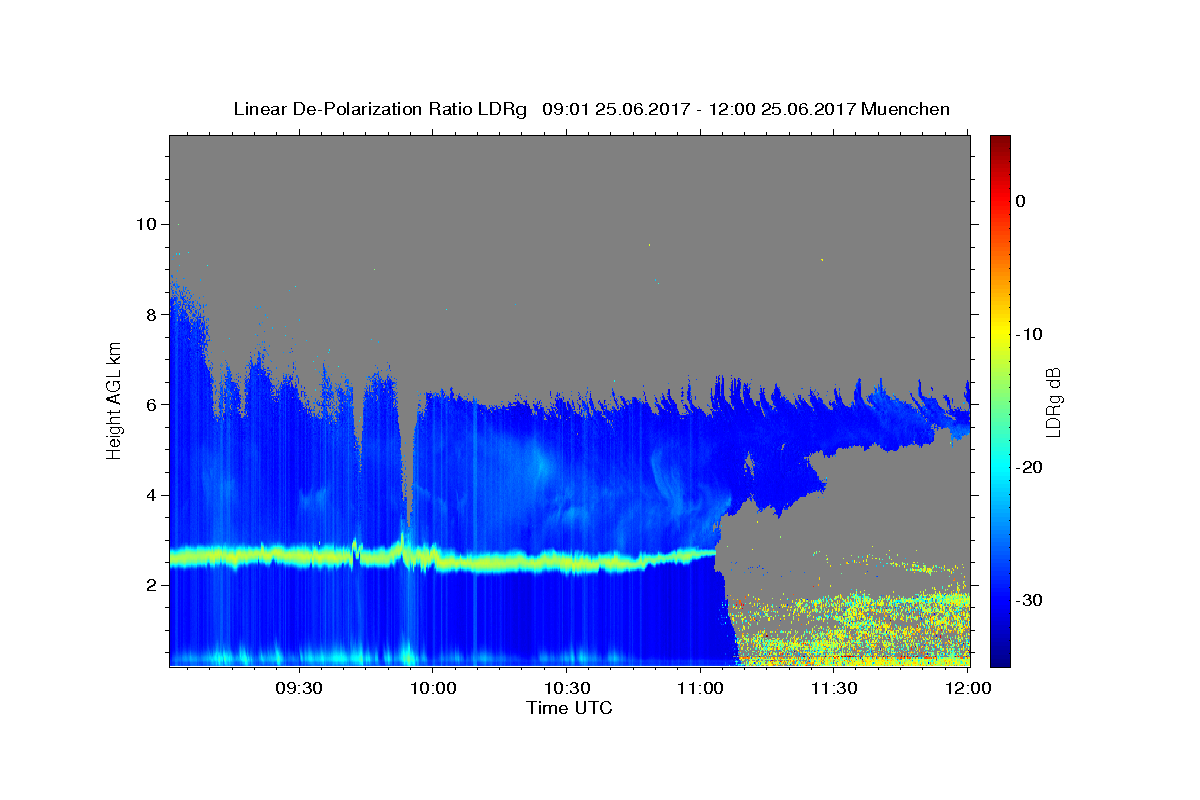Click the 10:30 time axis label

[x=567, y=688]
